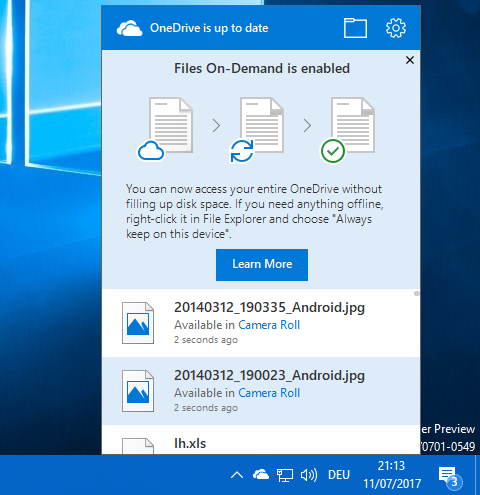Click image file icon for 20140312_190335_Android.jpg

click(x=138, y=323)
